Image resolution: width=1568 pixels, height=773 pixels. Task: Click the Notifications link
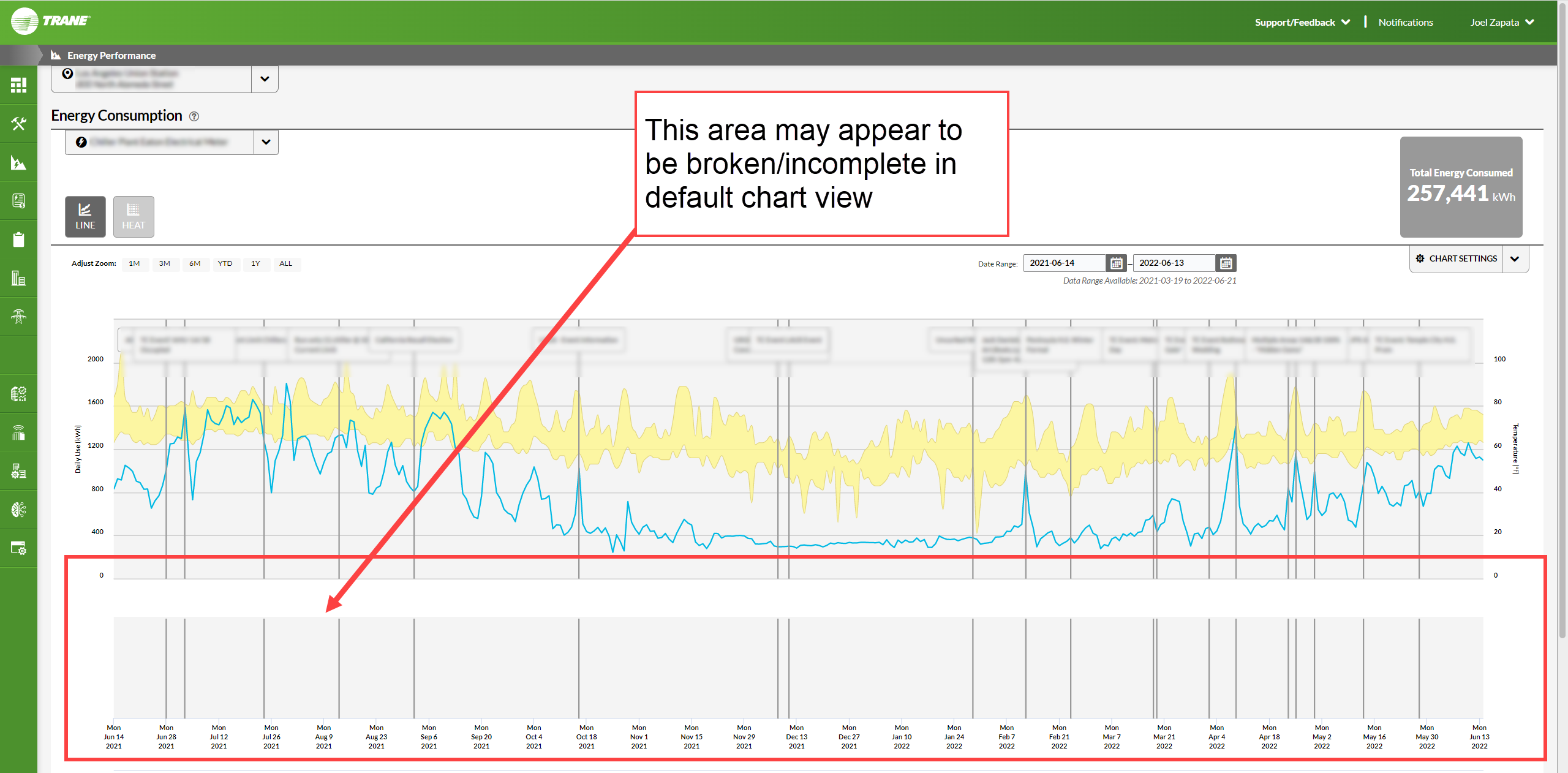(1405, 23)
